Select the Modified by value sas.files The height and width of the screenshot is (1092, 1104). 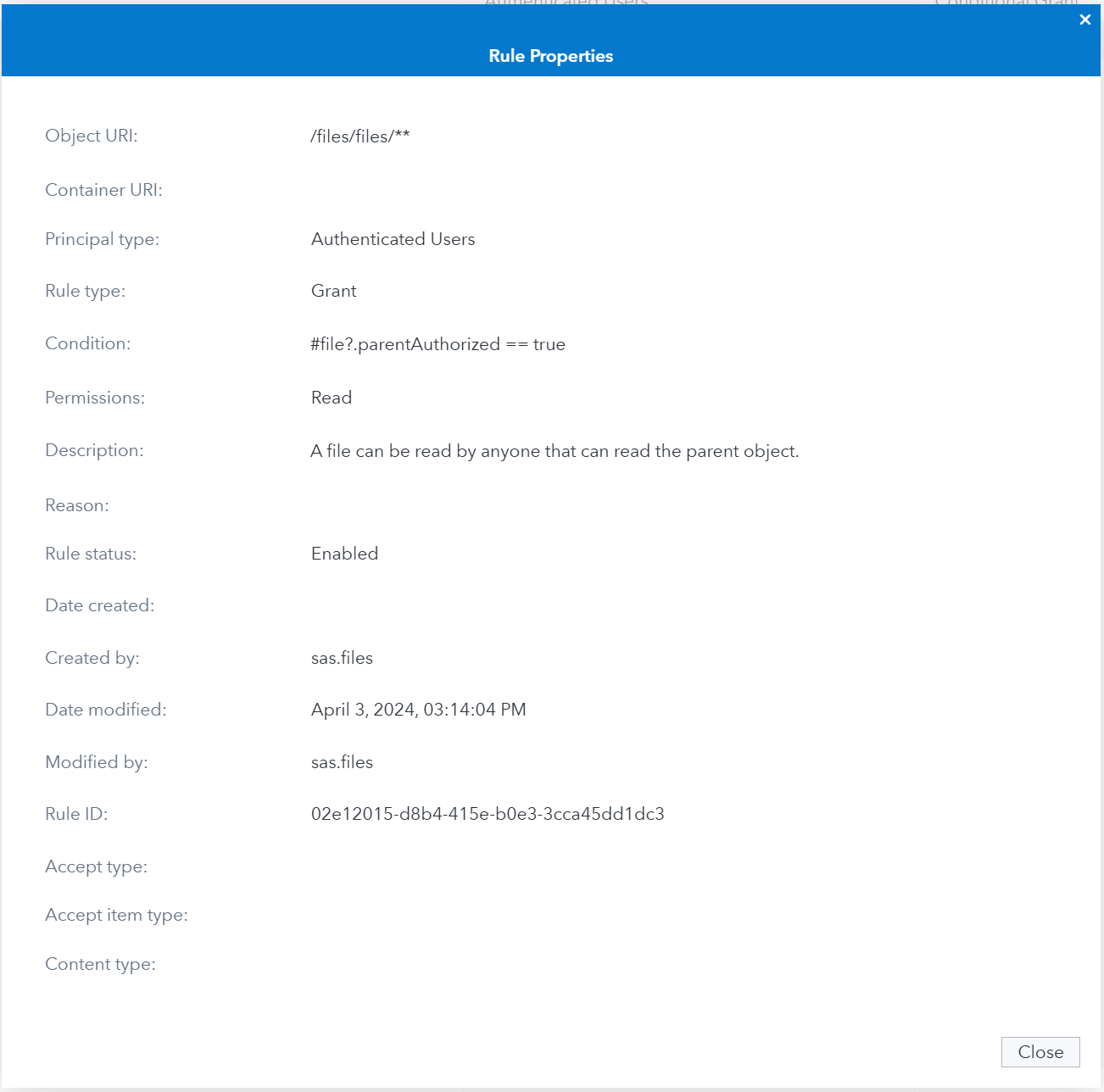[342, 762]
